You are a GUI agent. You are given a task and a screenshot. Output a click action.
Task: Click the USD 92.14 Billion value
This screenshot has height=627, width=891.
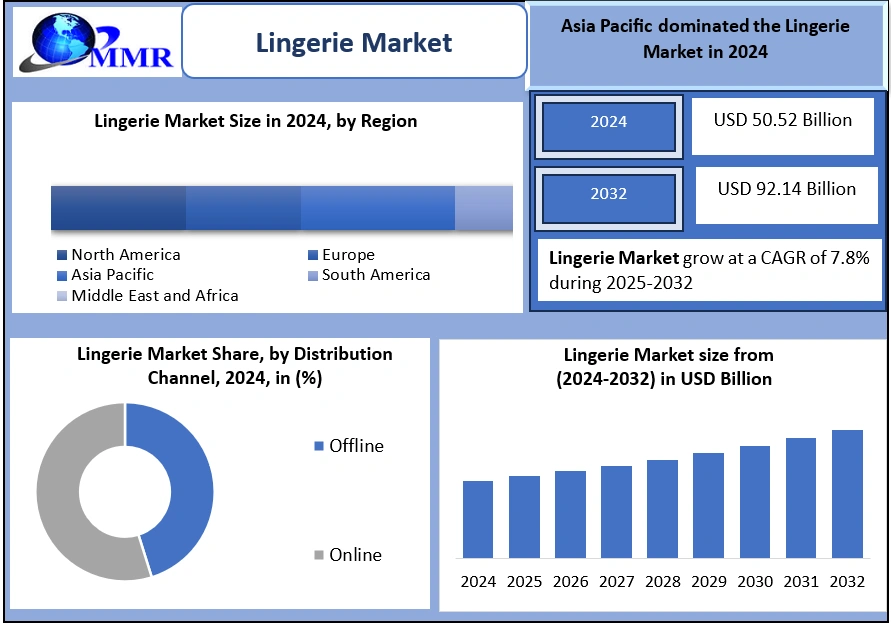tap(786, 190)
